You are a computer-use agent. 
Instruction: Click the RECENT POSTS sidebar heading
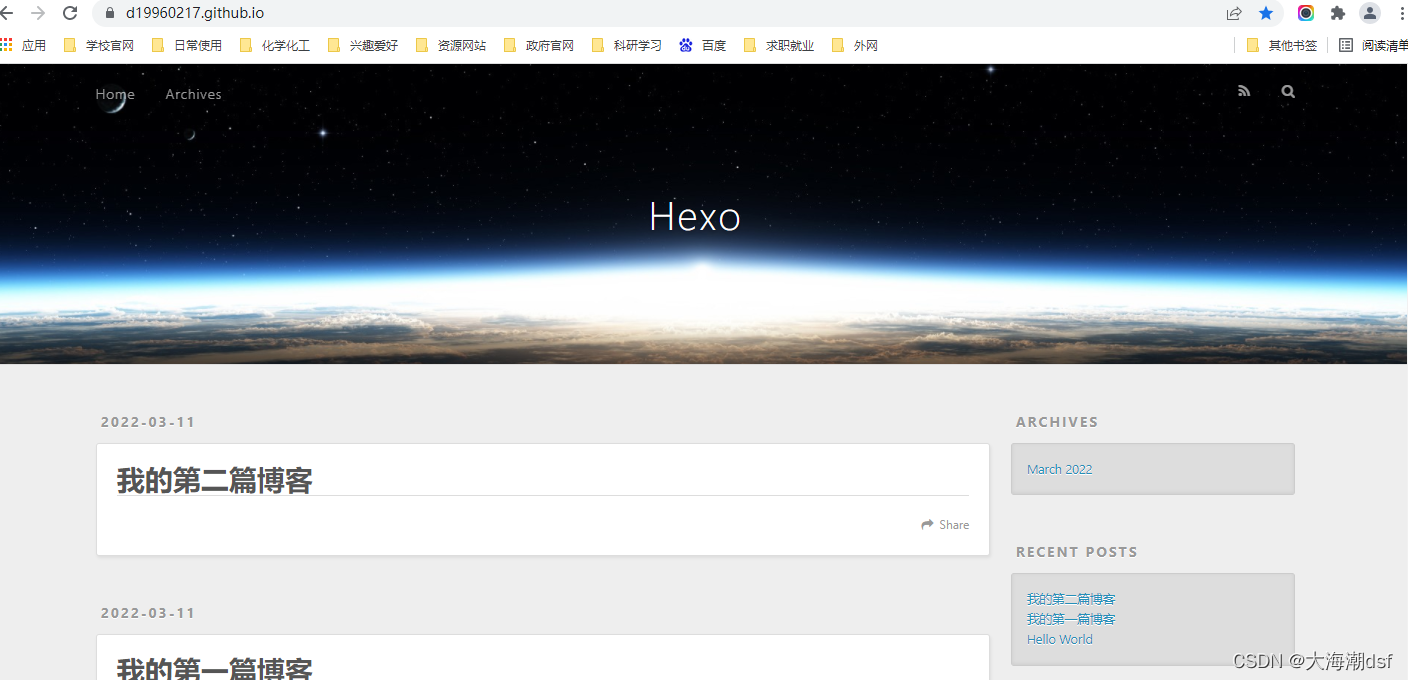pos(1077,552)
